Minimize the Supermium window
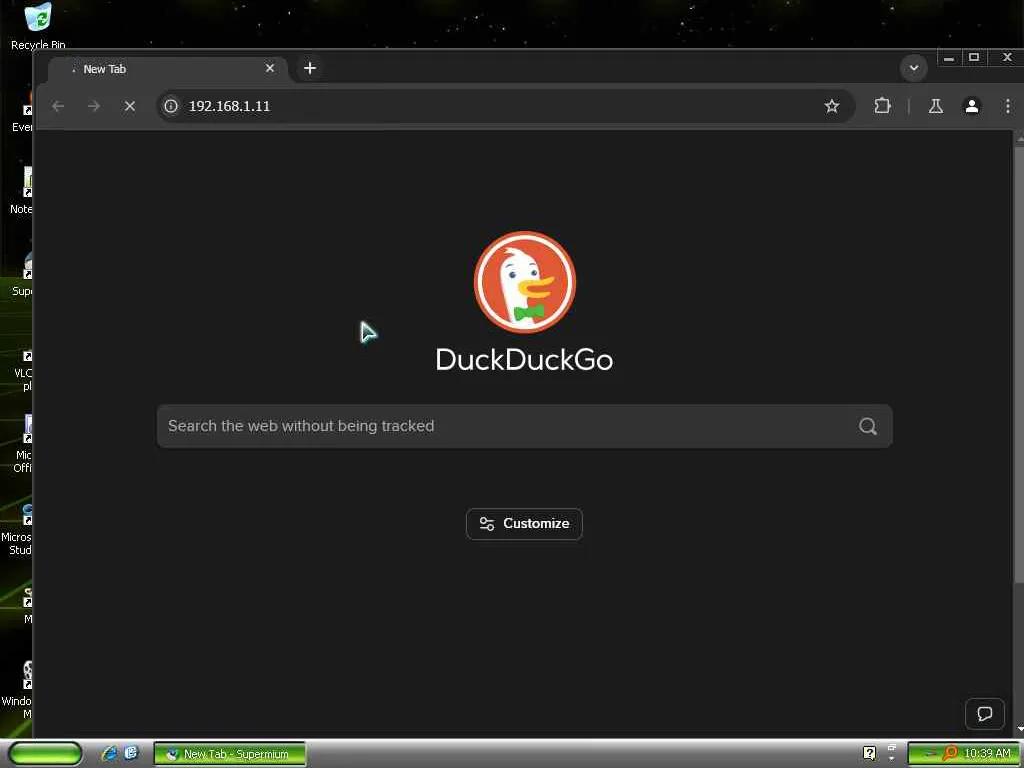This screenshot has height=768, width=1024. 949,58
